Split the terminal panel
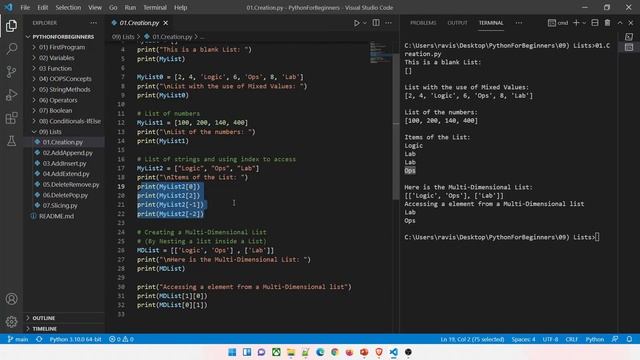 click(x=595, y=23)
